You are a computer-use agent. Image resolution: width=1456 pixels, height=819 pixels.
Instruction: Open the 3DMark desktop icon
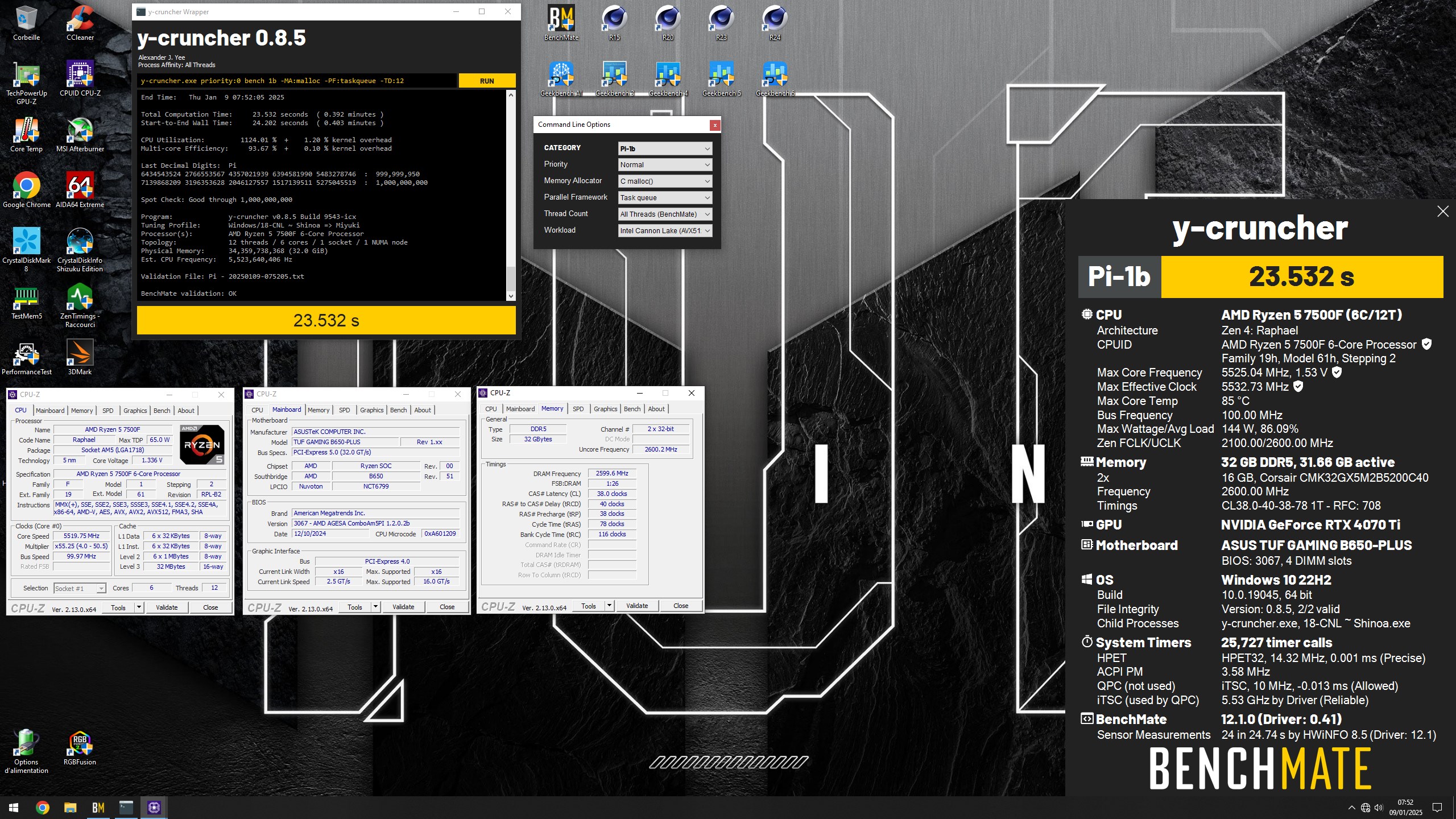point(80,357)
